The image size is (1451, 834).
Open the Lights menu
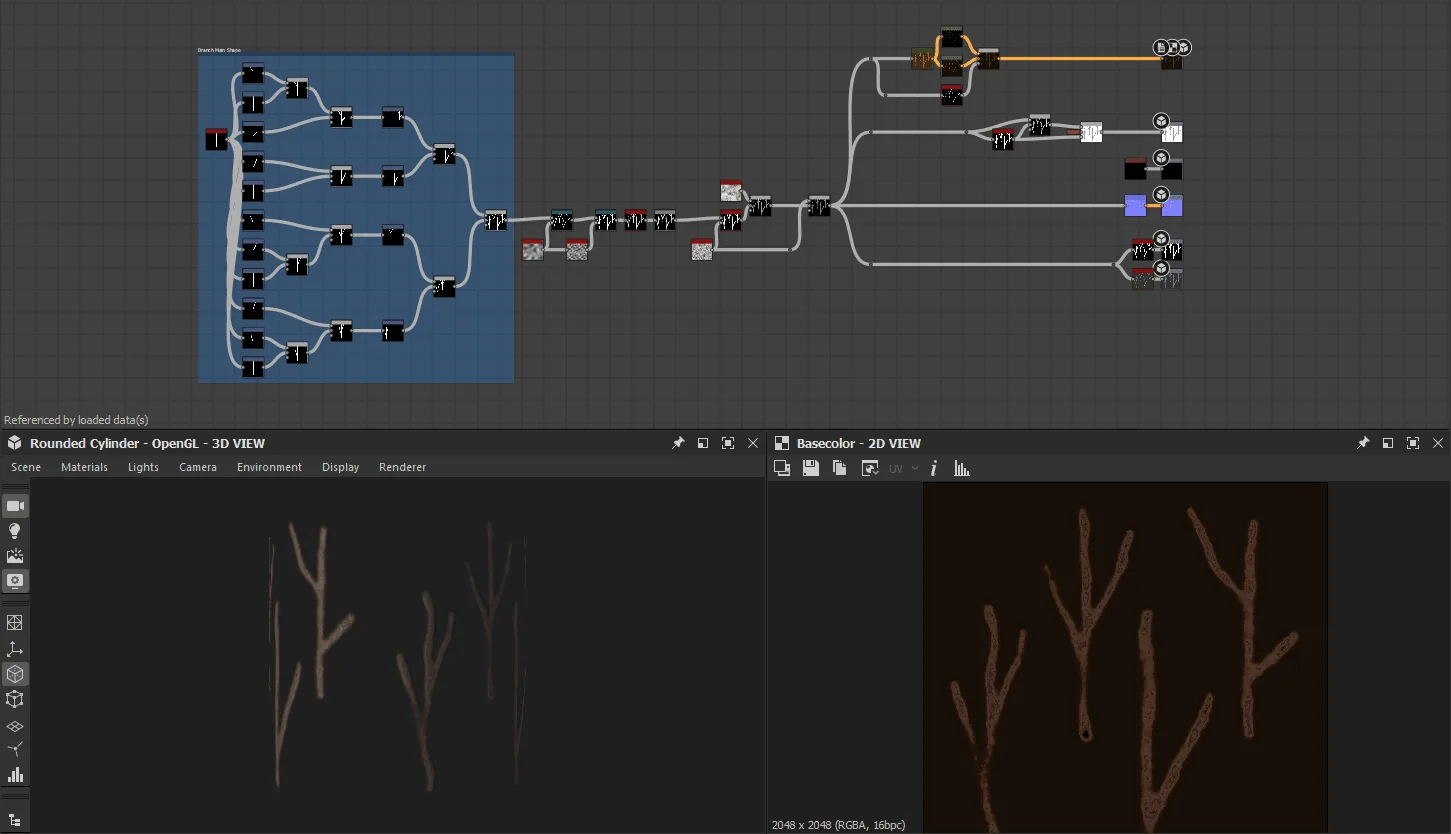tap(143, 467)
